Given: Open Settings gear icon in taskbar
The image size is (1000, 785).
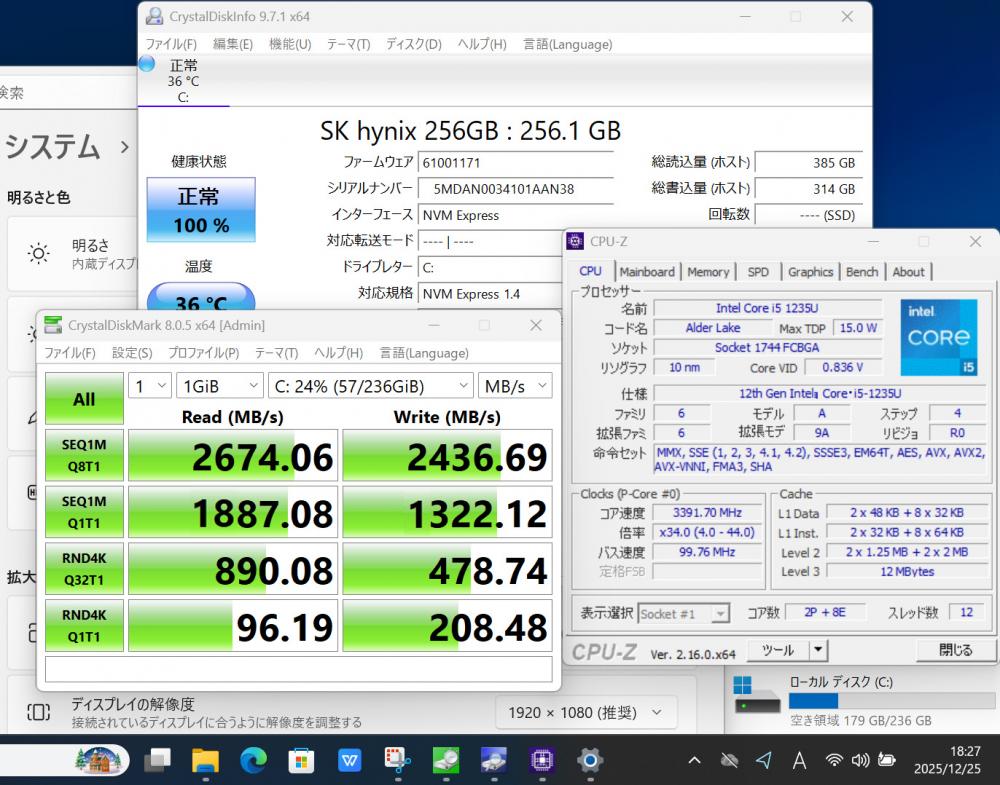Looking at the screenshot, I should coord(590,761).
